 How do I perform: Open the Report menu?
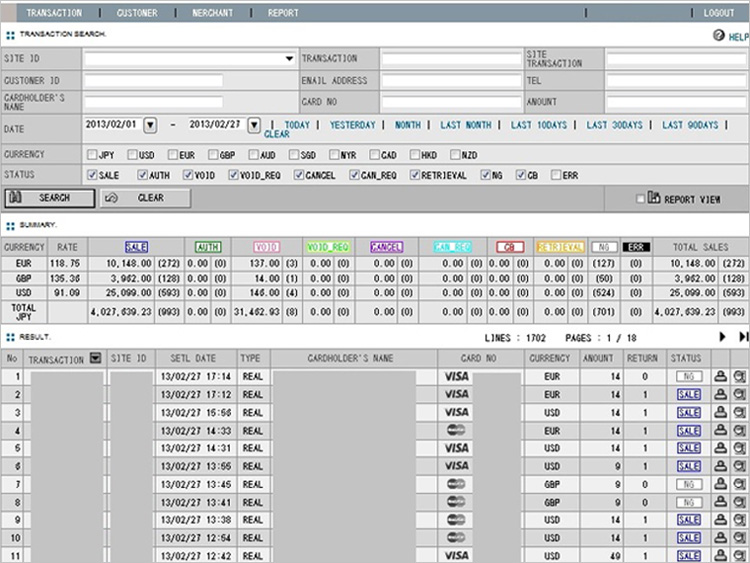pyautogui.click(x=283, y=13)
